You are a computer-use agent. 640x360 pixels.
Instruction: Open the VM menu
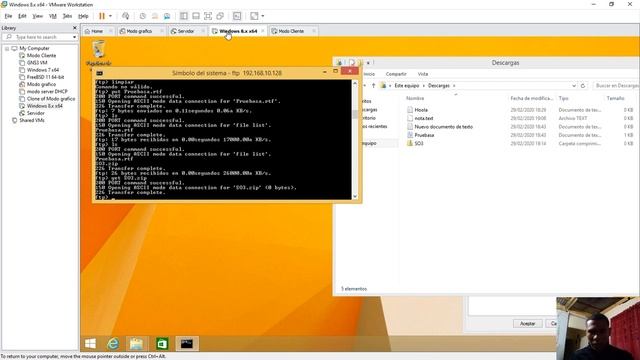53,16
